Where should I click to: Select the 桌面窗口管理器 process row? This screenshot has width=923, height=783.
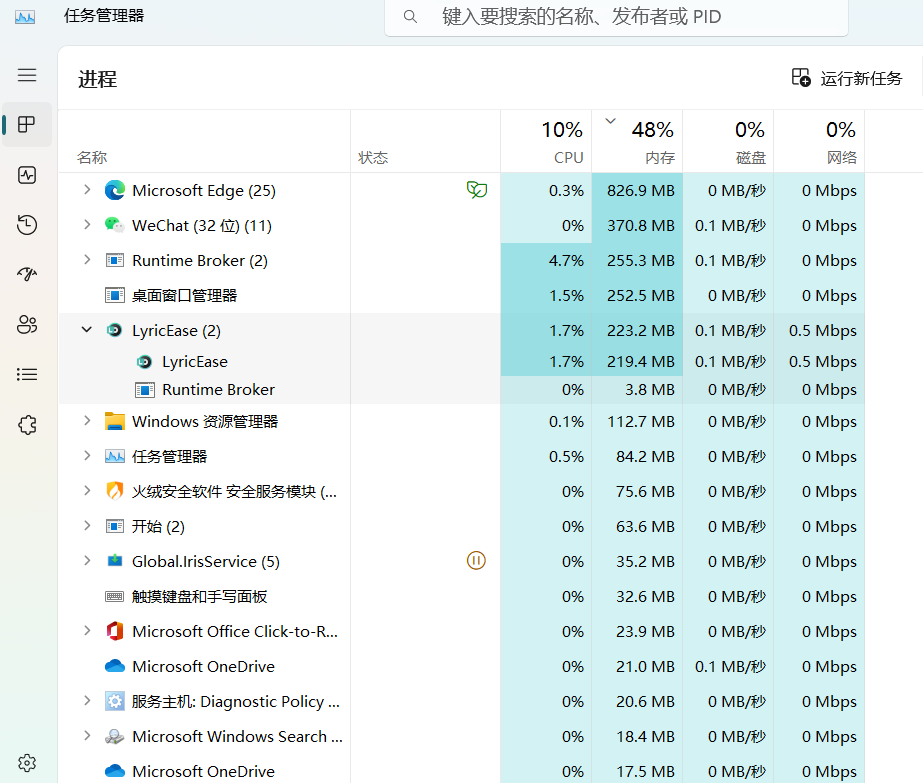[x=462, y=296]
